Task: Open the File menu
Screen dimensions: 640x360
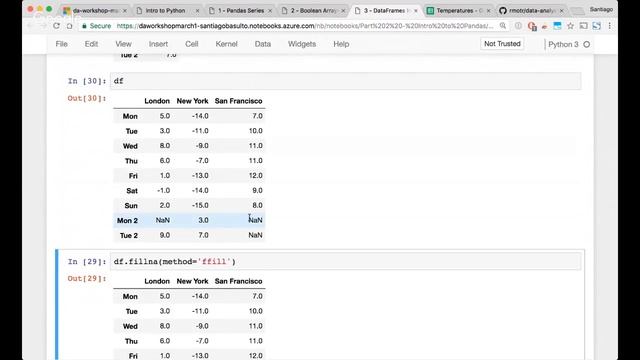Action: coord(62,44)
